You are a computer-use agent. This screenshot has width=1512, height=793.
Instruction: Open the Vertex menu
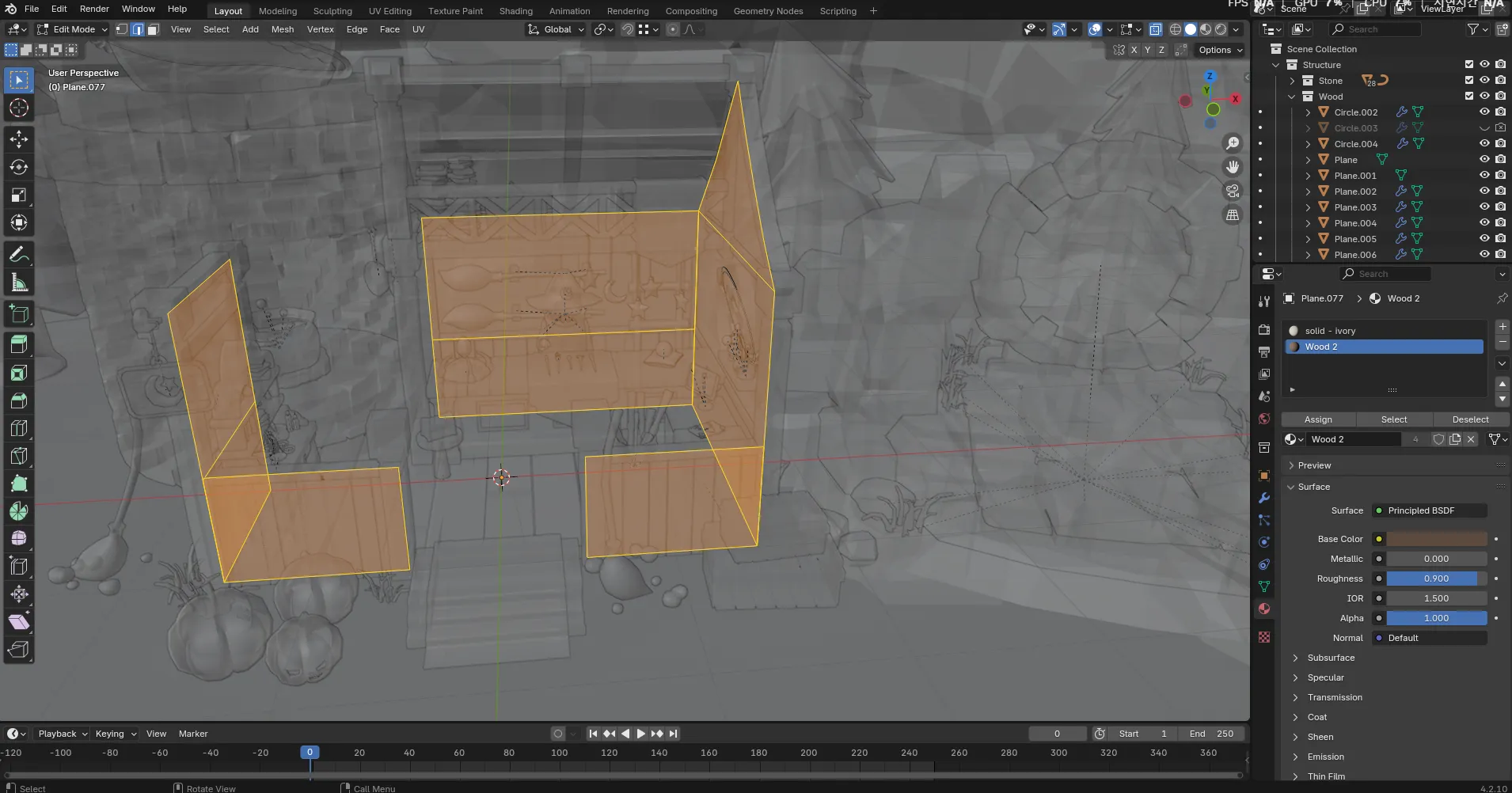321,29
